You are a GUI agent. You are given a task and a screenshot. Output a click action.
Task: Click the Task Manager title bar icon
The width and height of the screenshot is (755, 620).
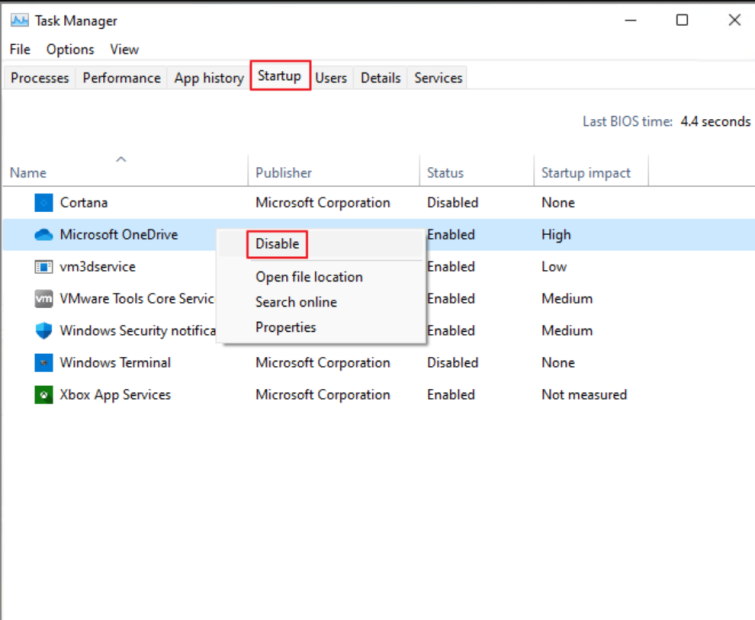[x=20, y=20]
